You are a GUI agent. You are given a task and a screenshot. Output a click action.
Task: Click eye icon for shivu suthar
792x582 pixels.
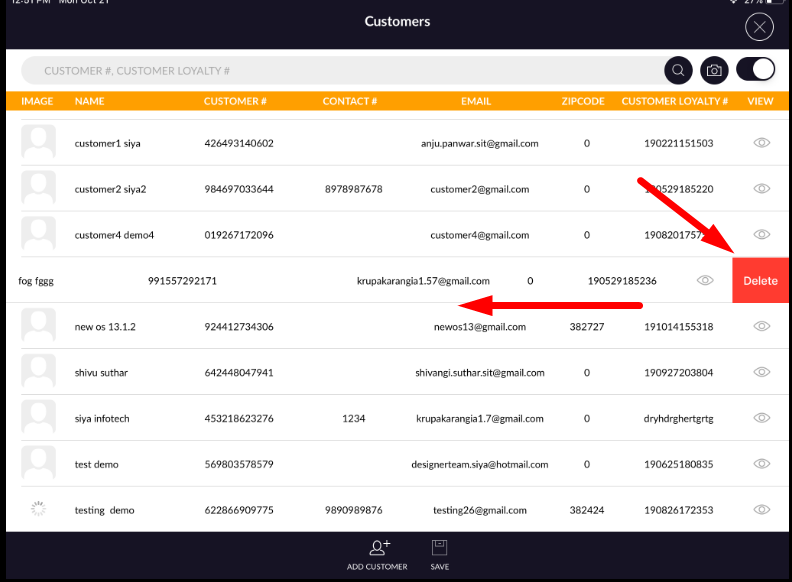[x=761, y=372]
